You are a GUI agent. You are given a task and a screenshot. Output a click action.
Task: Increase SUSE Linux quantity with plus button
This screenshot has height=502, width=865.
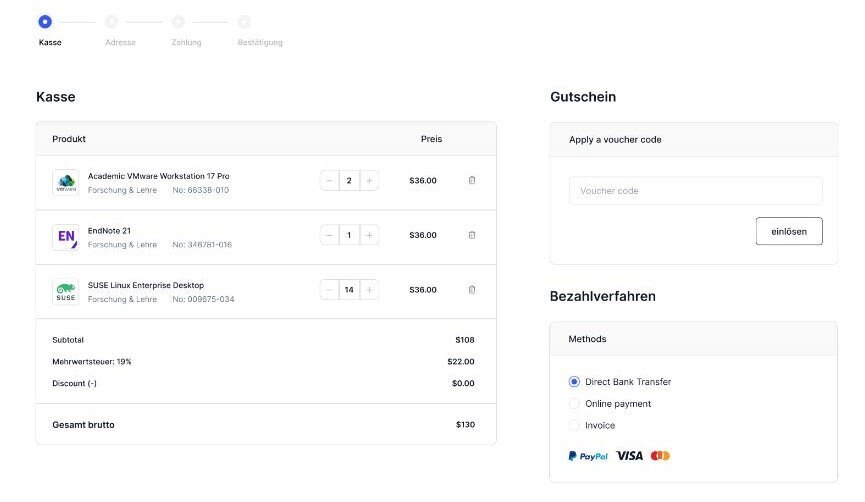(x=370, y=290)
